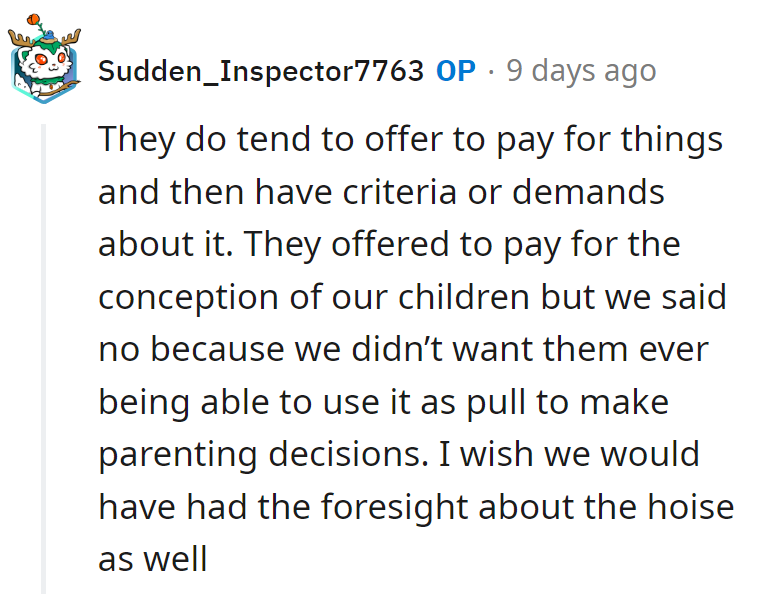Open the "9 days ago" timestamp permalink

click(x=581, y=71)
